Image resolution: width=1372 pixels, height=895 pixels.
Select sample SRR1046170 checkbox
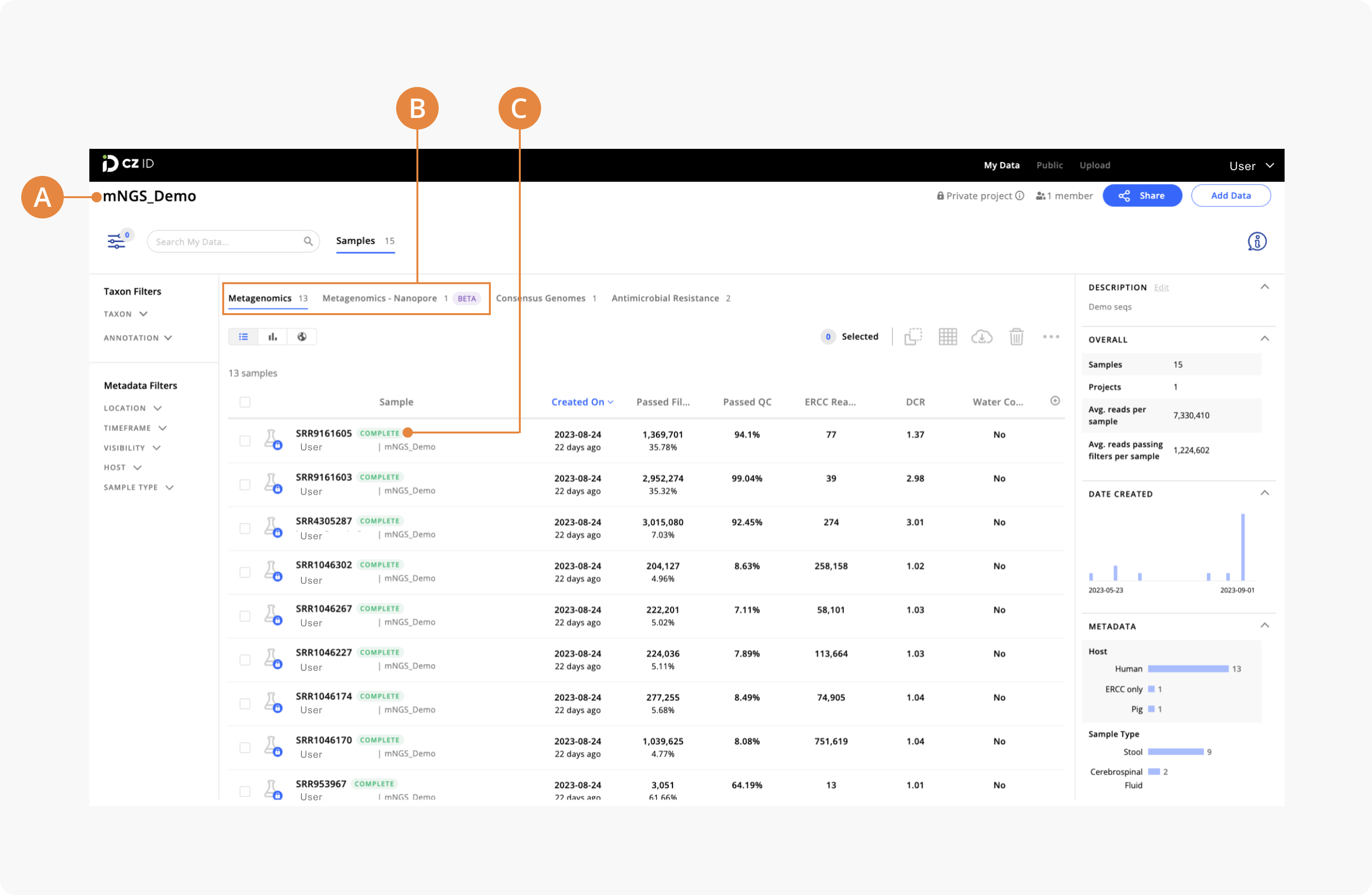tap(245, 748)
